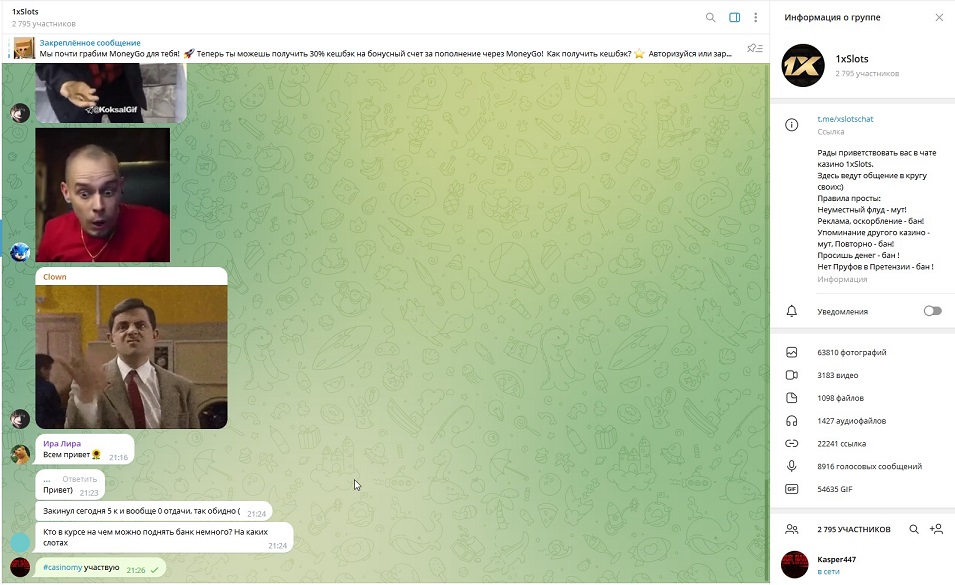Toggle the Уведомления notifications switch
955x585 pixels.
[x=932, y=311]
